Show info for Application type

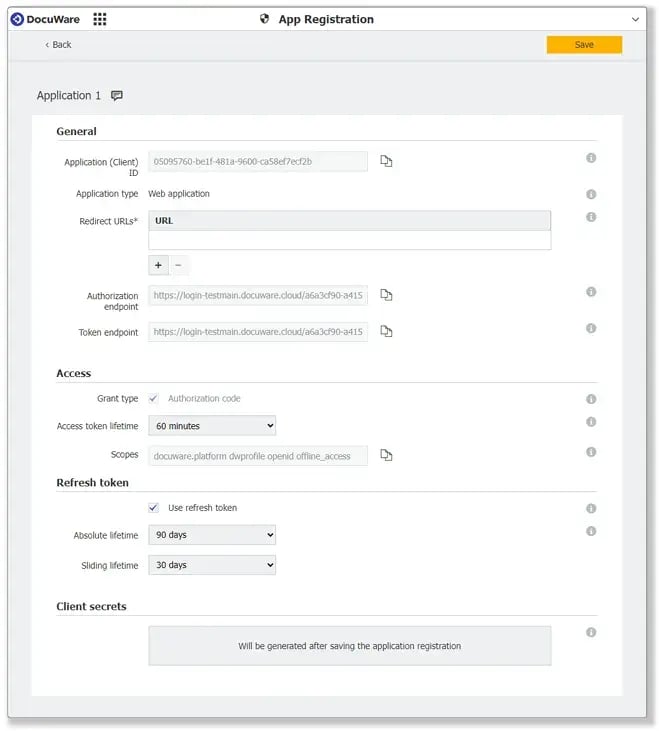pyautogui.click(x=591, y=194)
